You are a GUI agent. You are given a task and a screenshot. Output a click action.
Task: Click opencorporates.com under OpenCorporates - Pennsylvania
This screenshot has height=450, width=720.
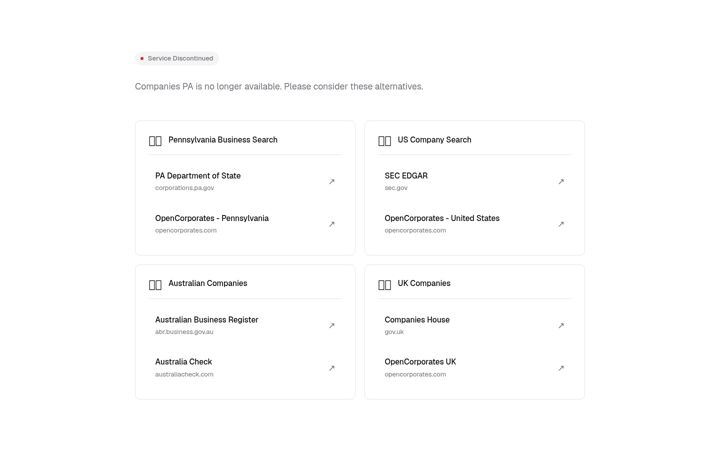click(186, 231)
